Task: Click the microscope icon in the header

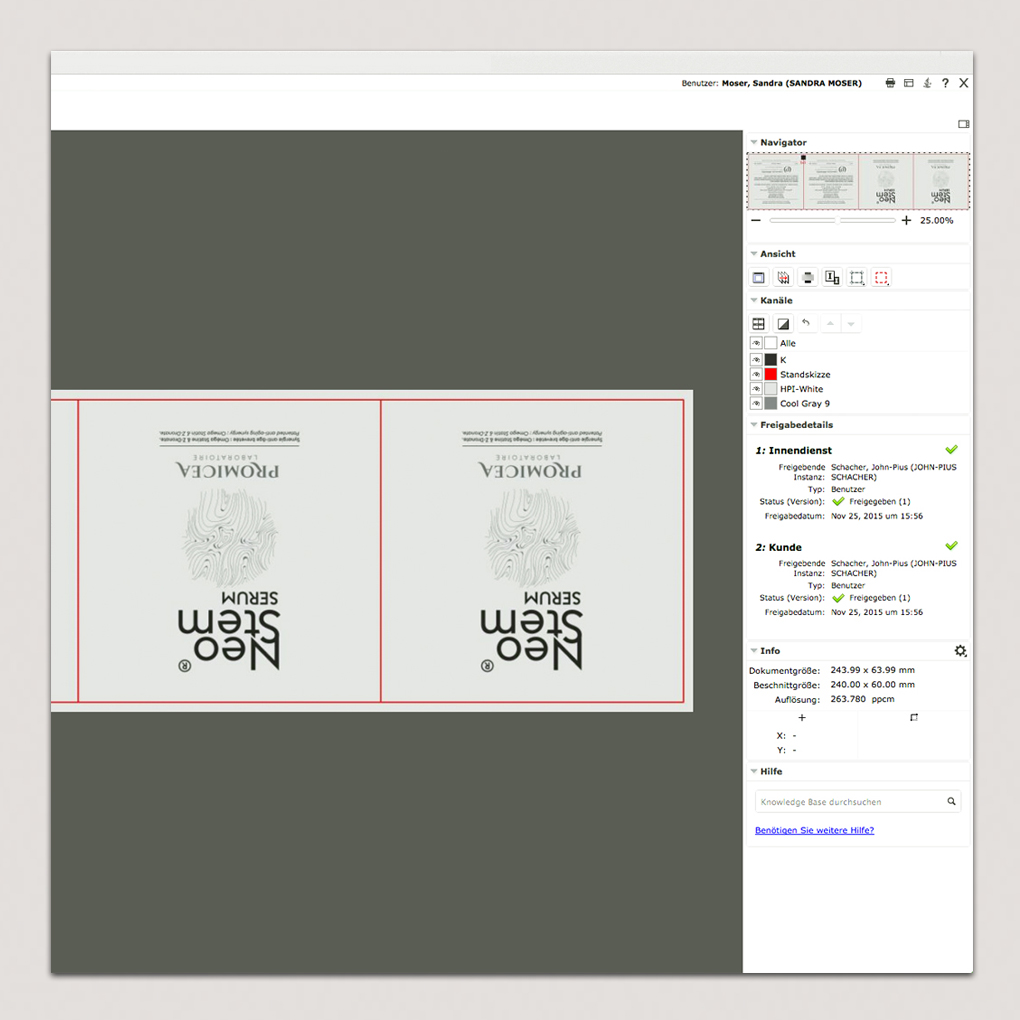Action: click(x=927, y=83)
